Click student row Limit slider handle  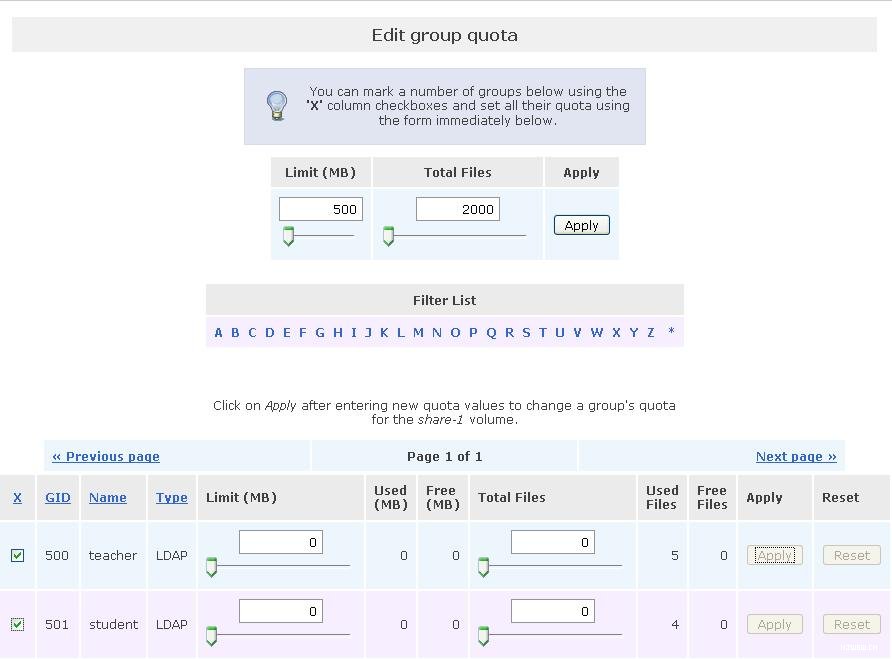212,636
